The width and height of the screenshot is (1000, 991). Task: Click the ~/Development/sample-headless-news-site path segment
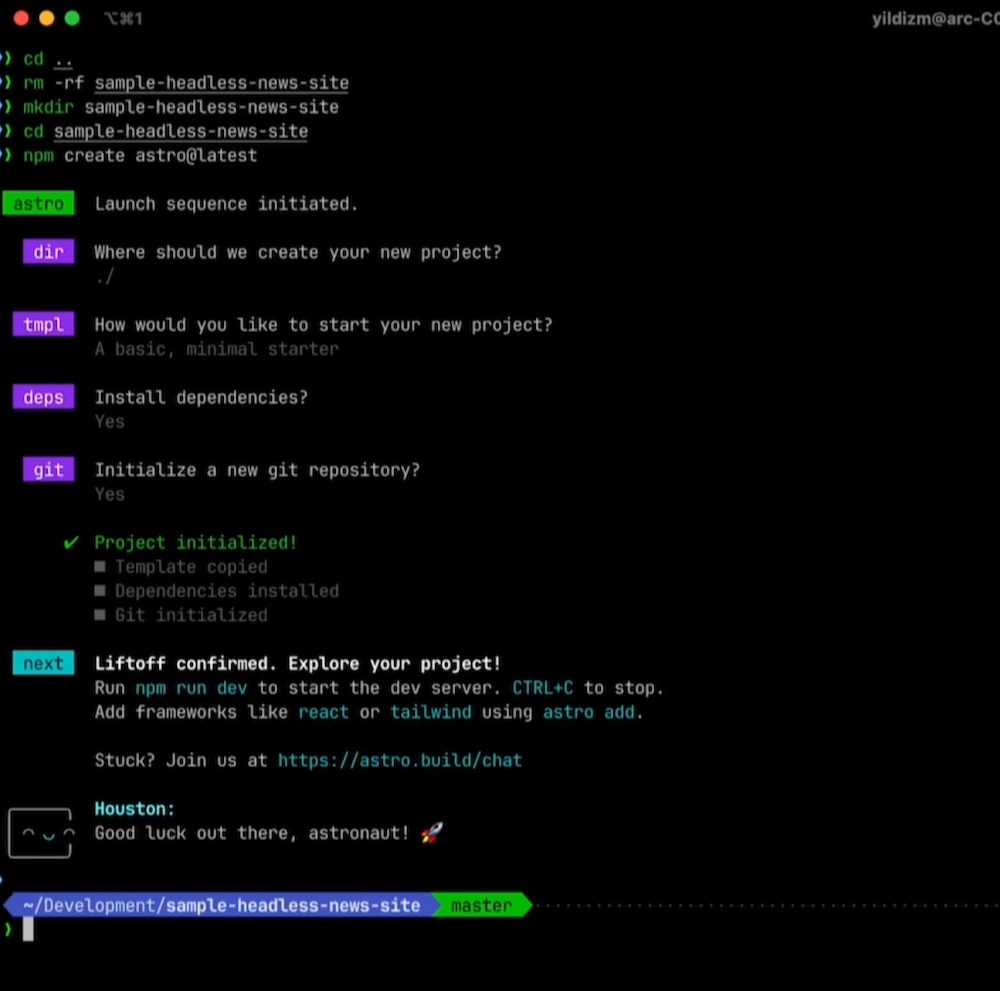coord(221,906)
